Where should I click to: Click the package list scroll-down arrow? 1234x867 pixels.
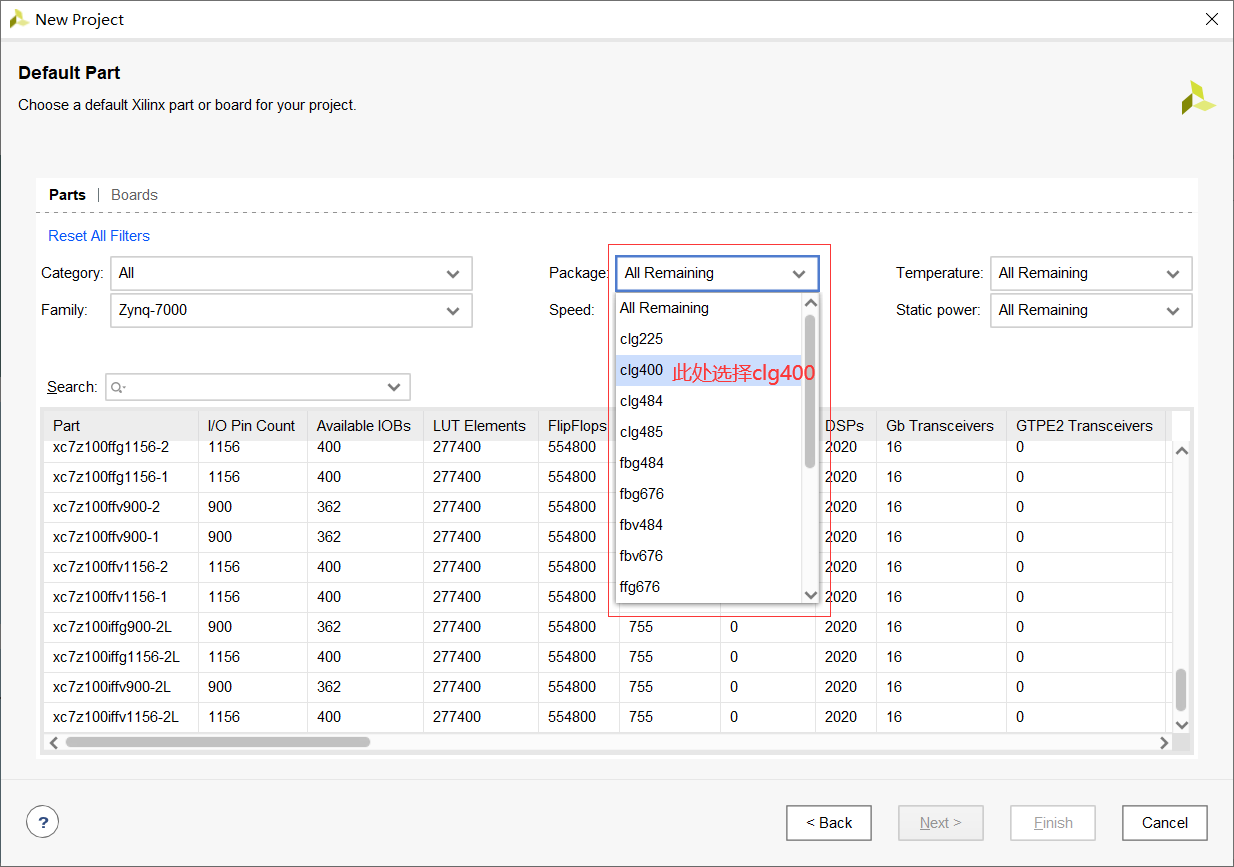[811, 595]
